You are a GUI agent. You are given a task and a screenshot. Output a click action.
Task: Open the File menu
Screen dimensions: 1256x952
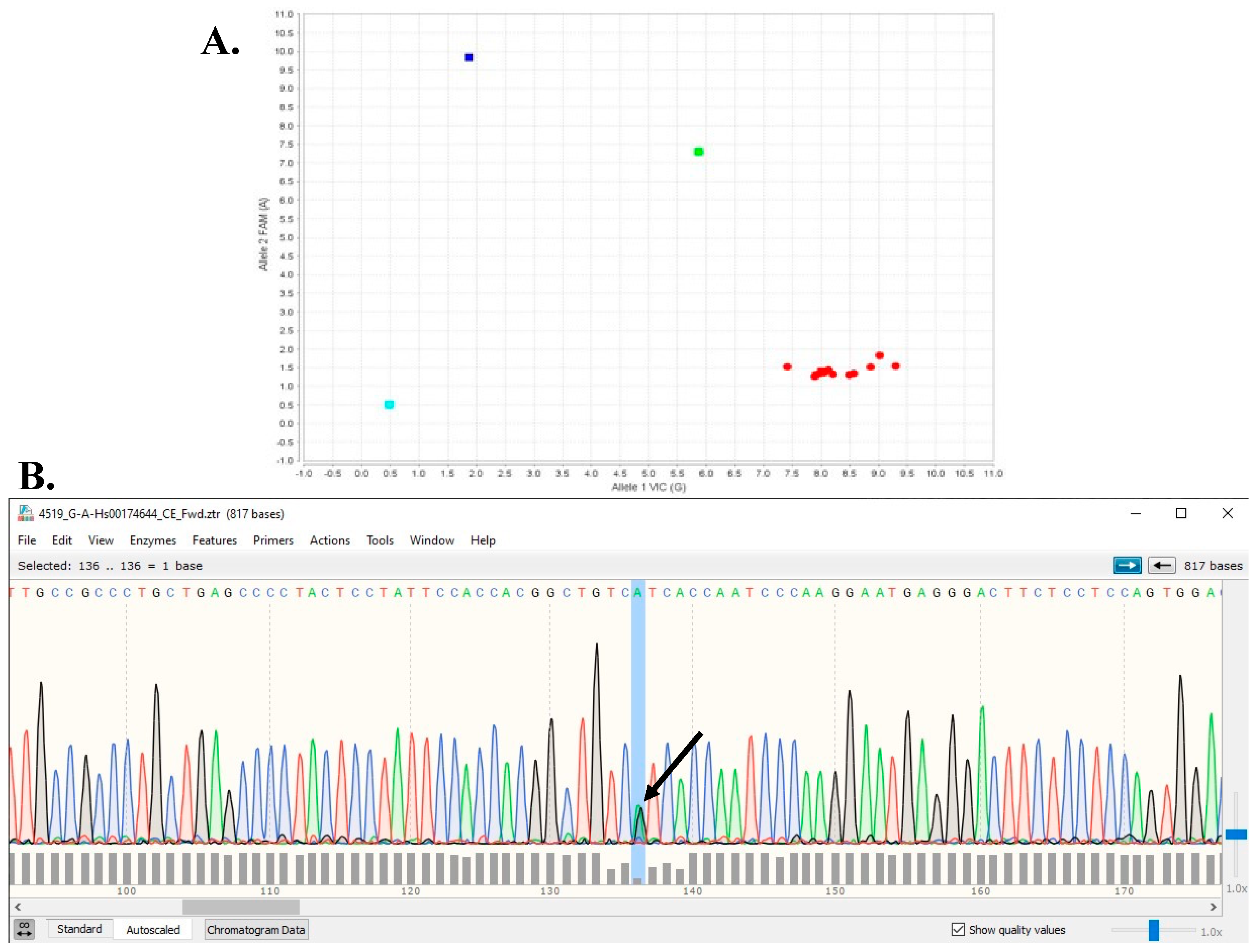[27, 540]
